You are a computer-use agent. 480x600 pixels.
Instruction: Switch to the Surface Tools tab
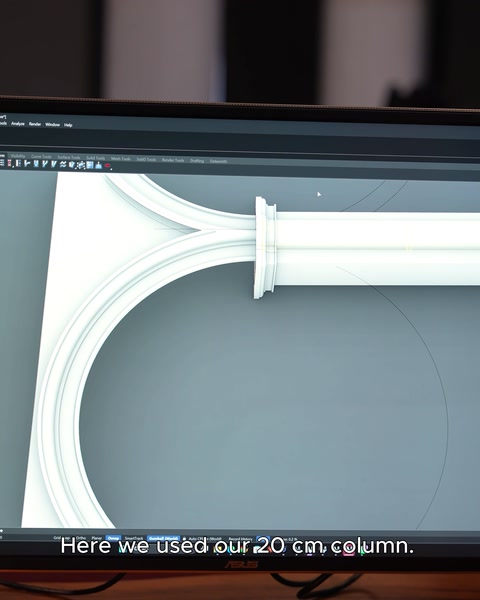[69, 157]
